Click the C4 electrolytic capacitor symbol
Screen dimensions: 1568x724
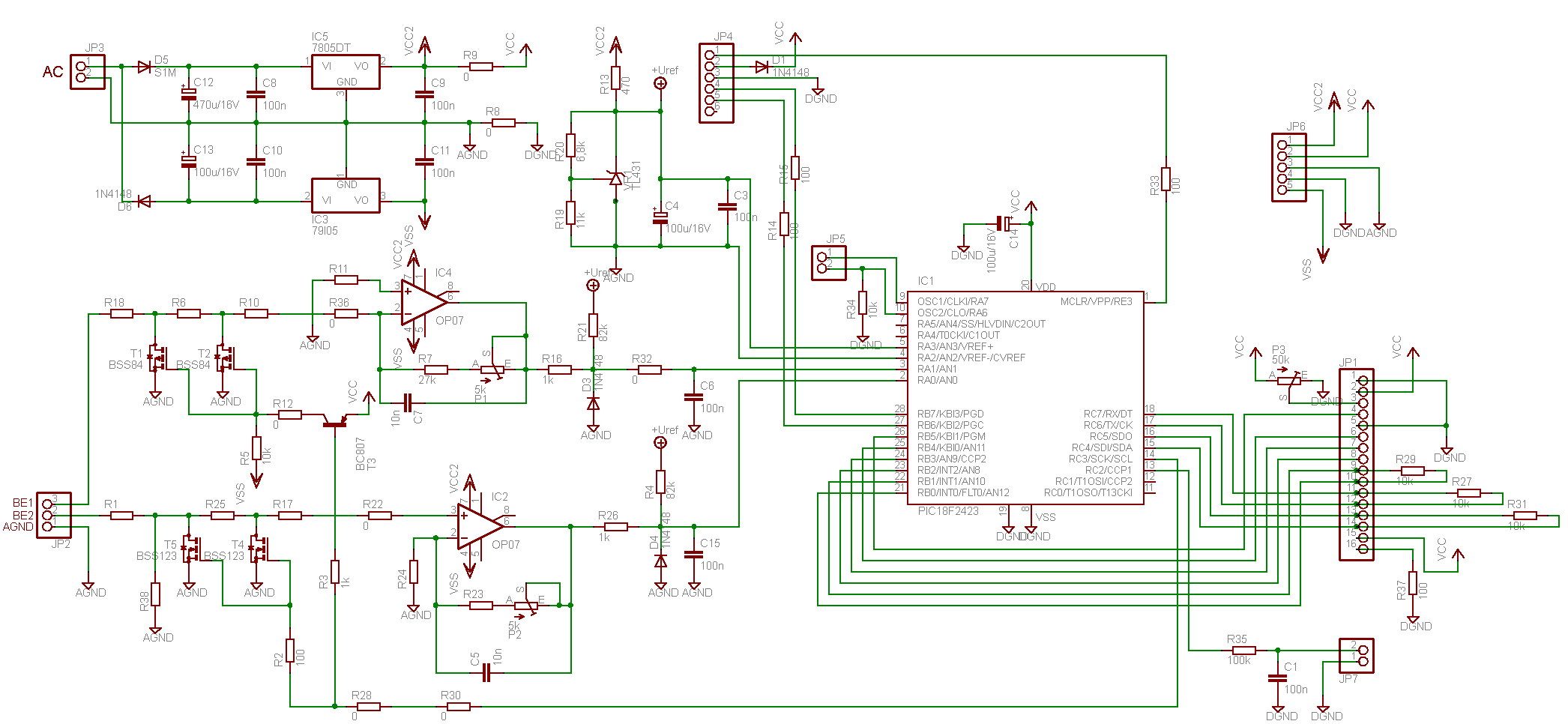click(660, 217)
